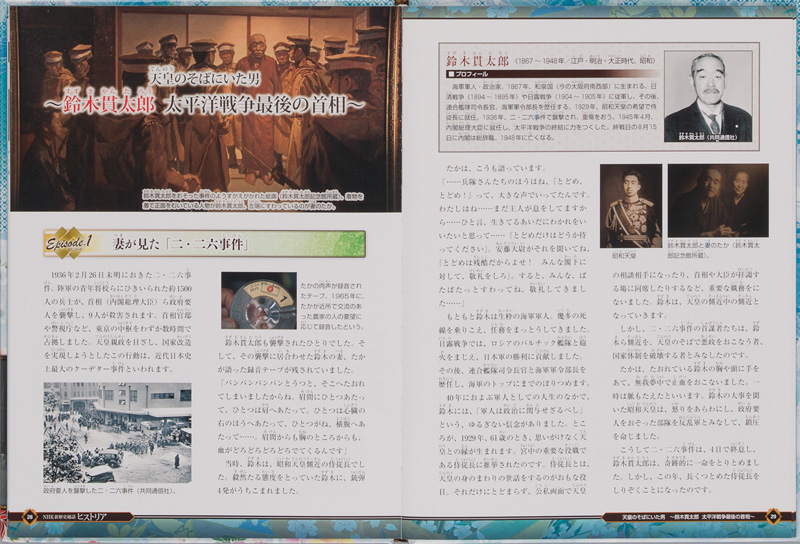This screenshot has height=544, width=800.
Task: Click the gold "Episode.1" diamond badge
Action: point(69,243)
